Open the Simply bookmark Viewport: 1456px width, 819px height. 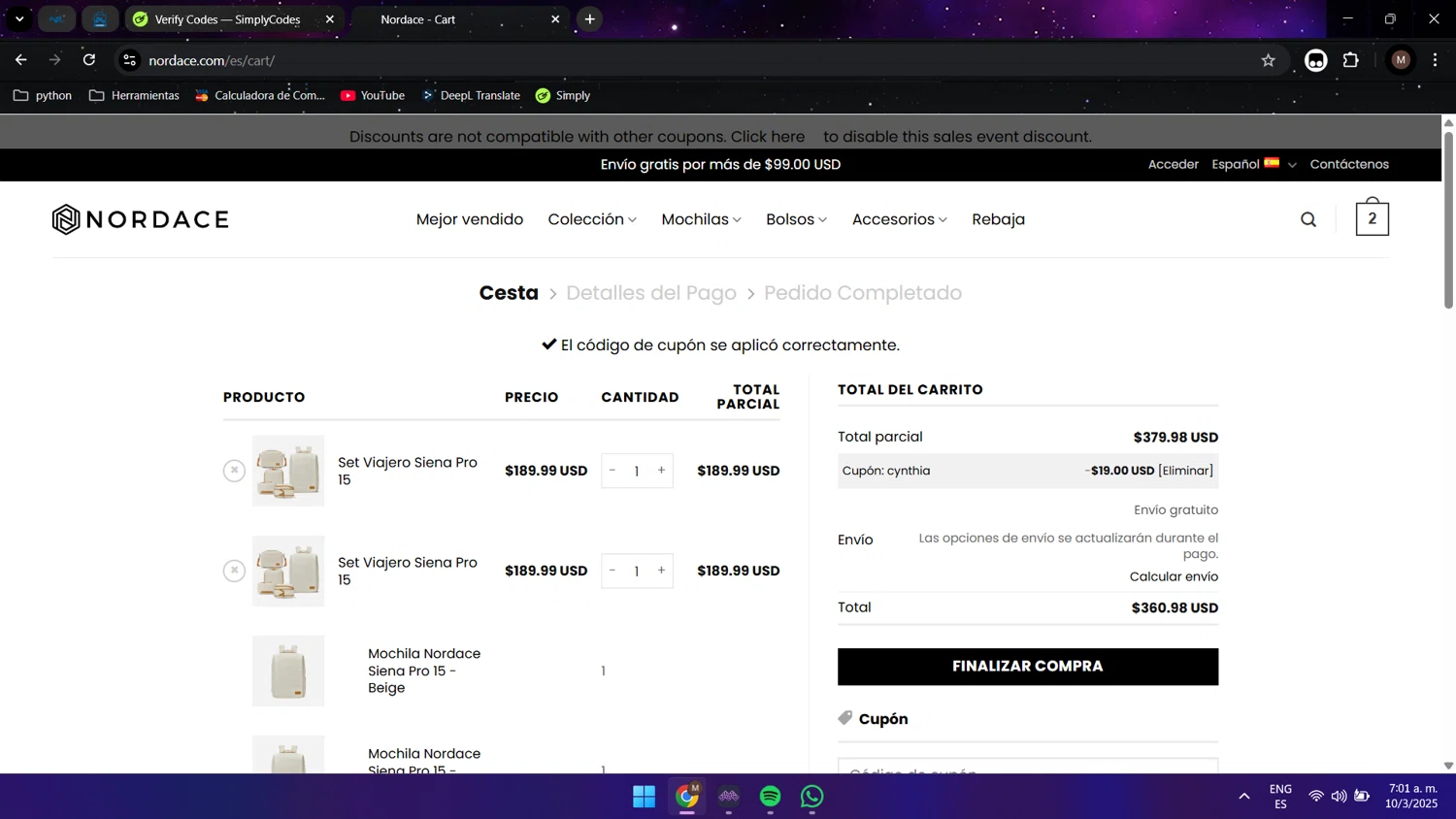coord(563,95)
